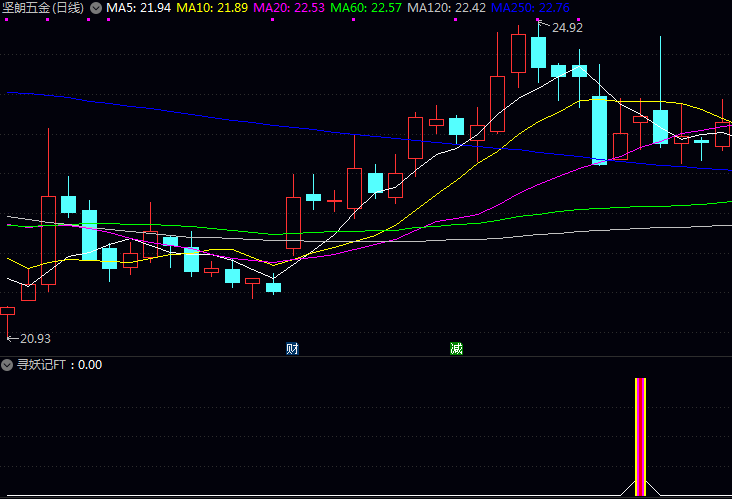Image resolution: width=732 pixels, height=499 pixels.
Task: Click the divider between price and indicator panels
Action: point(366,356)
